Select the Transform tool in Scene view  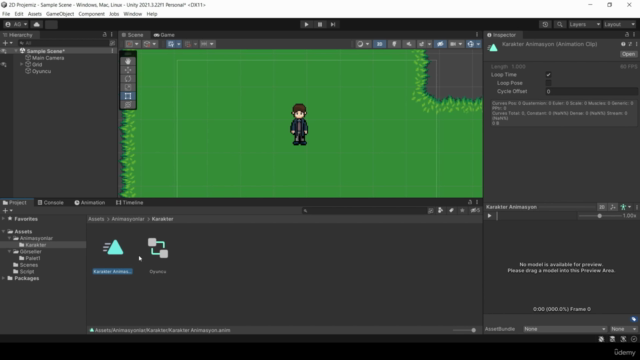coord(128,104)
